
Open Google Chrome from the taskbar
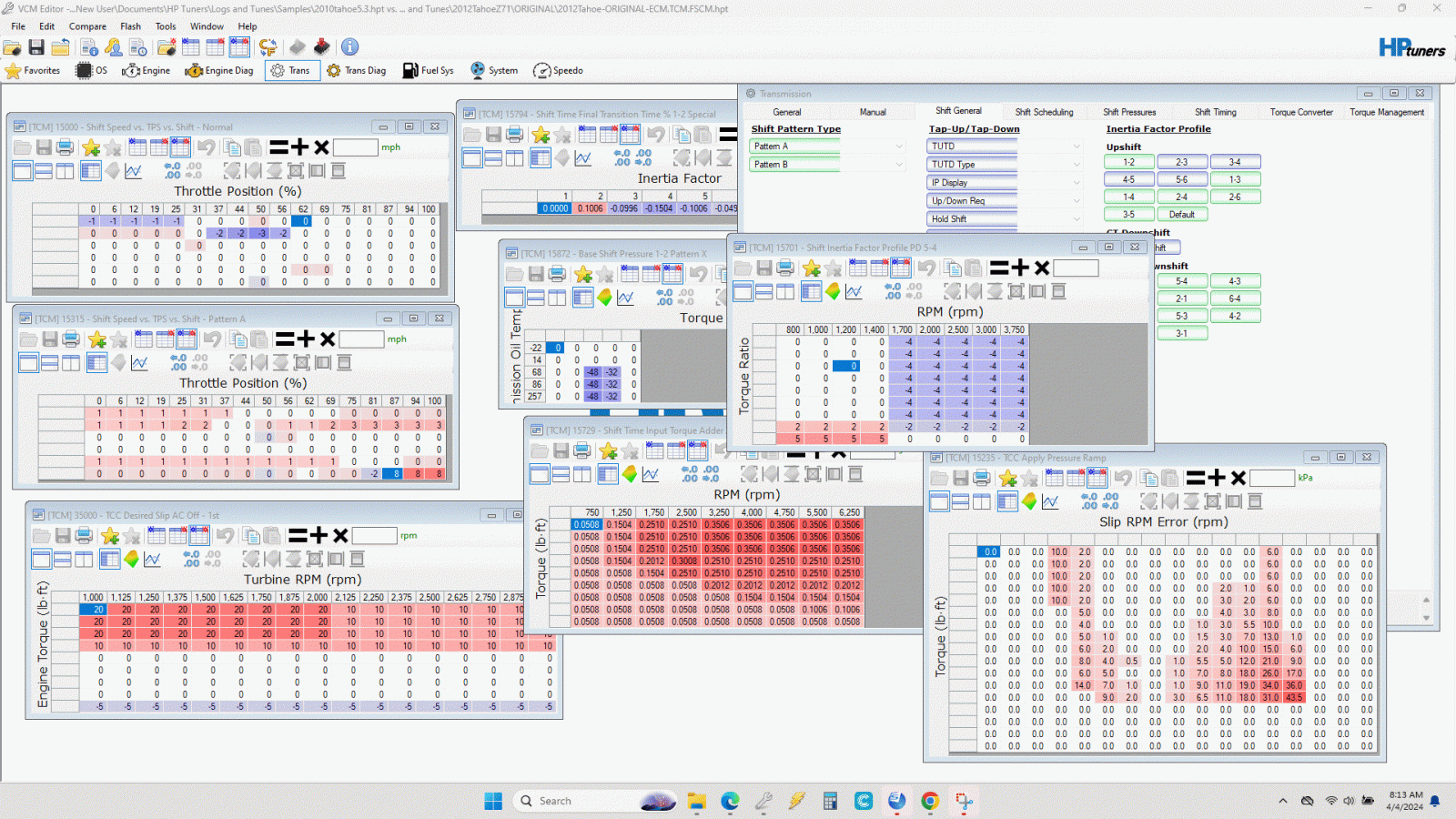point(930,801)
